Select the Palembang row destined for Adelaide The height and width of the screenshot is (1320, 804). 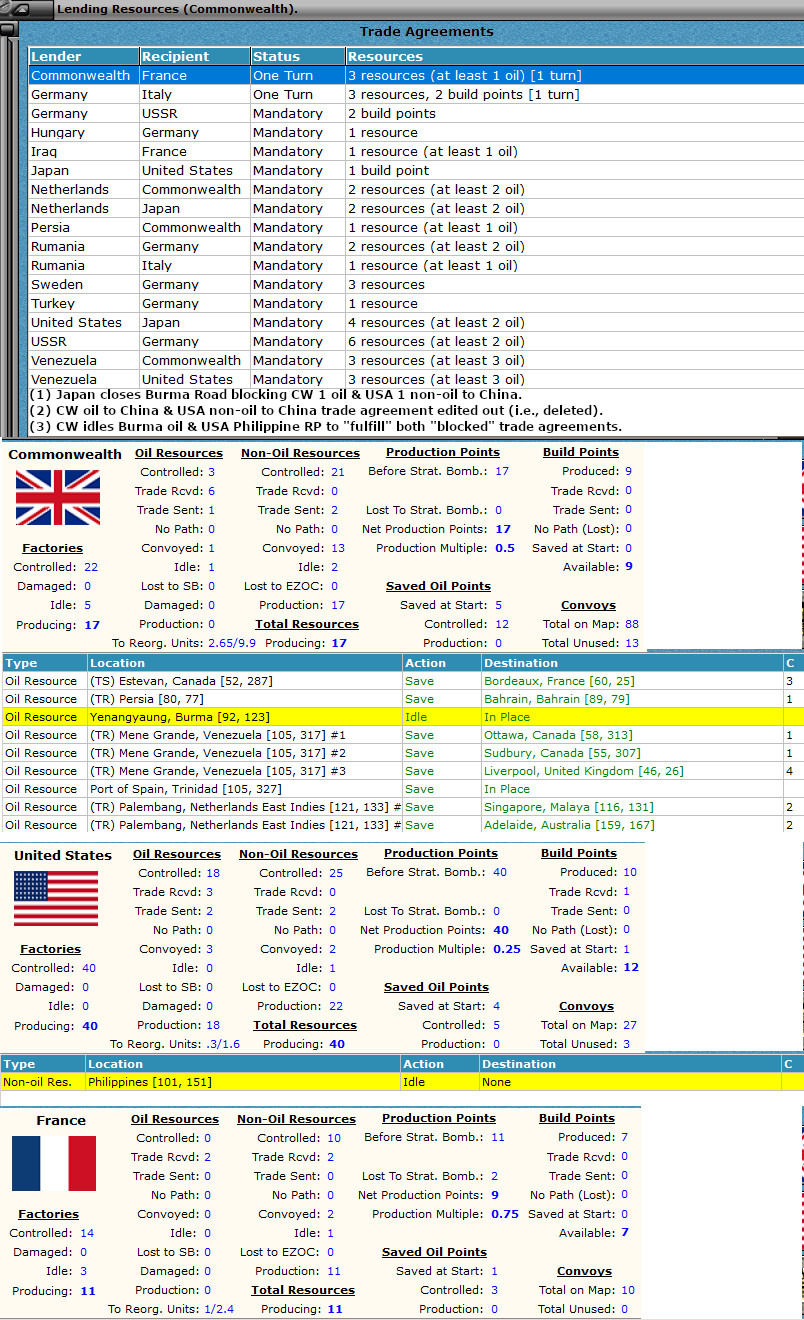coord(402,825)
